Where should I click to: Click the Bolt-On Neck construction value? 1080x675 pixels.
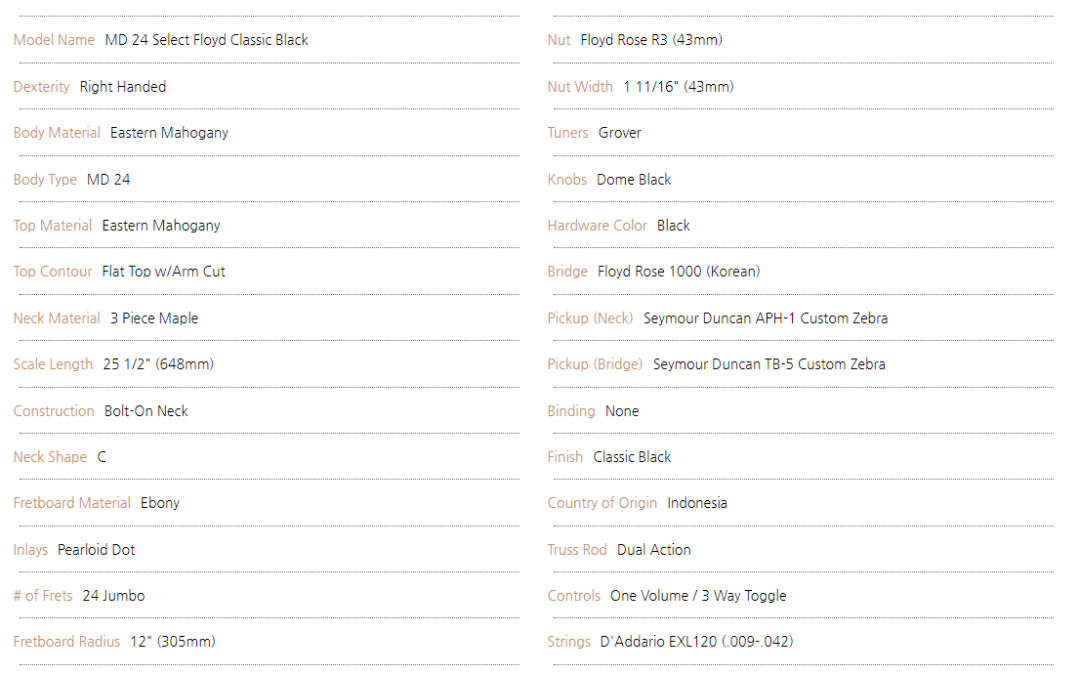[146, 411]
